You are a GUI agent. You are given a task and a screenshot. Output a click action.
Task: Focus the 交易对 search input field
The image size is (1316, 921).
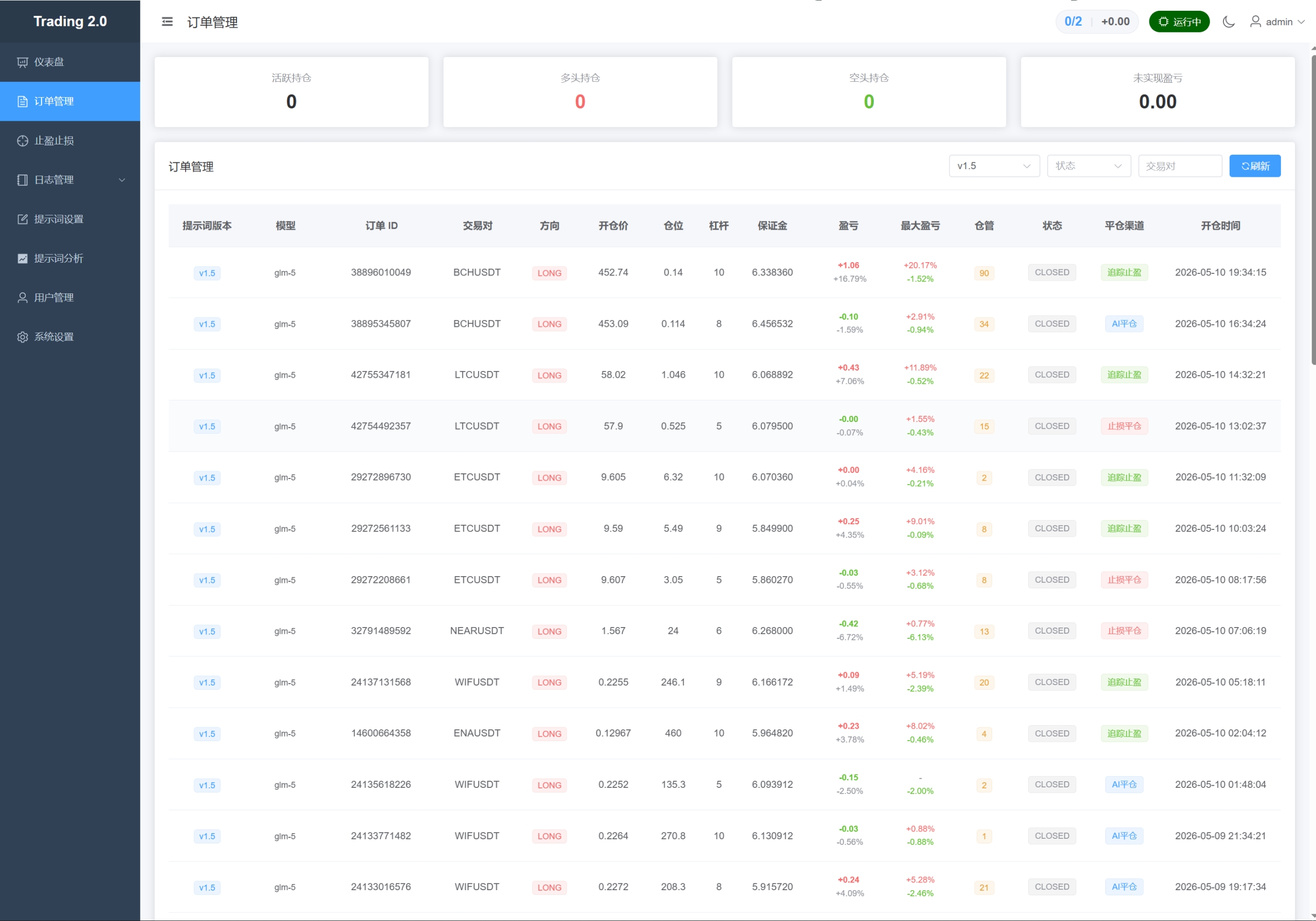point(1180,166)
